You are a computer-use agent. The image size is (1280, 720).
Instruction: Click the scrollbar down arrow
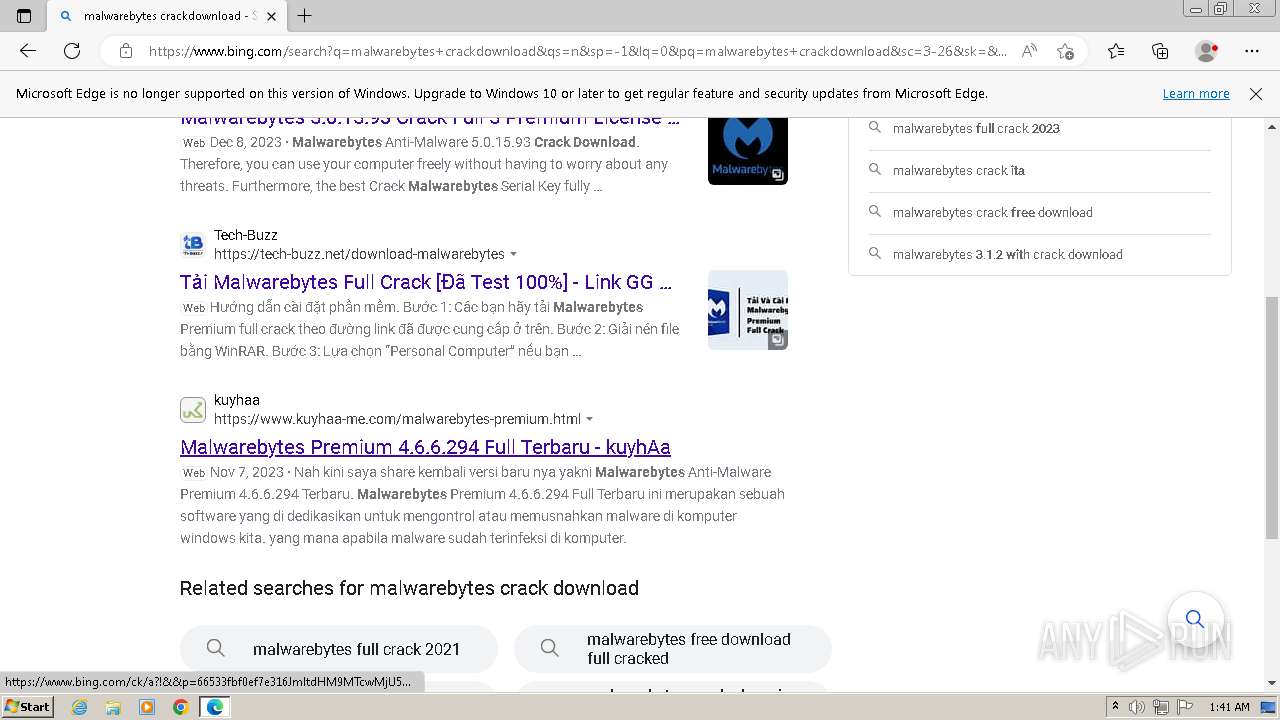point(1272,683)
